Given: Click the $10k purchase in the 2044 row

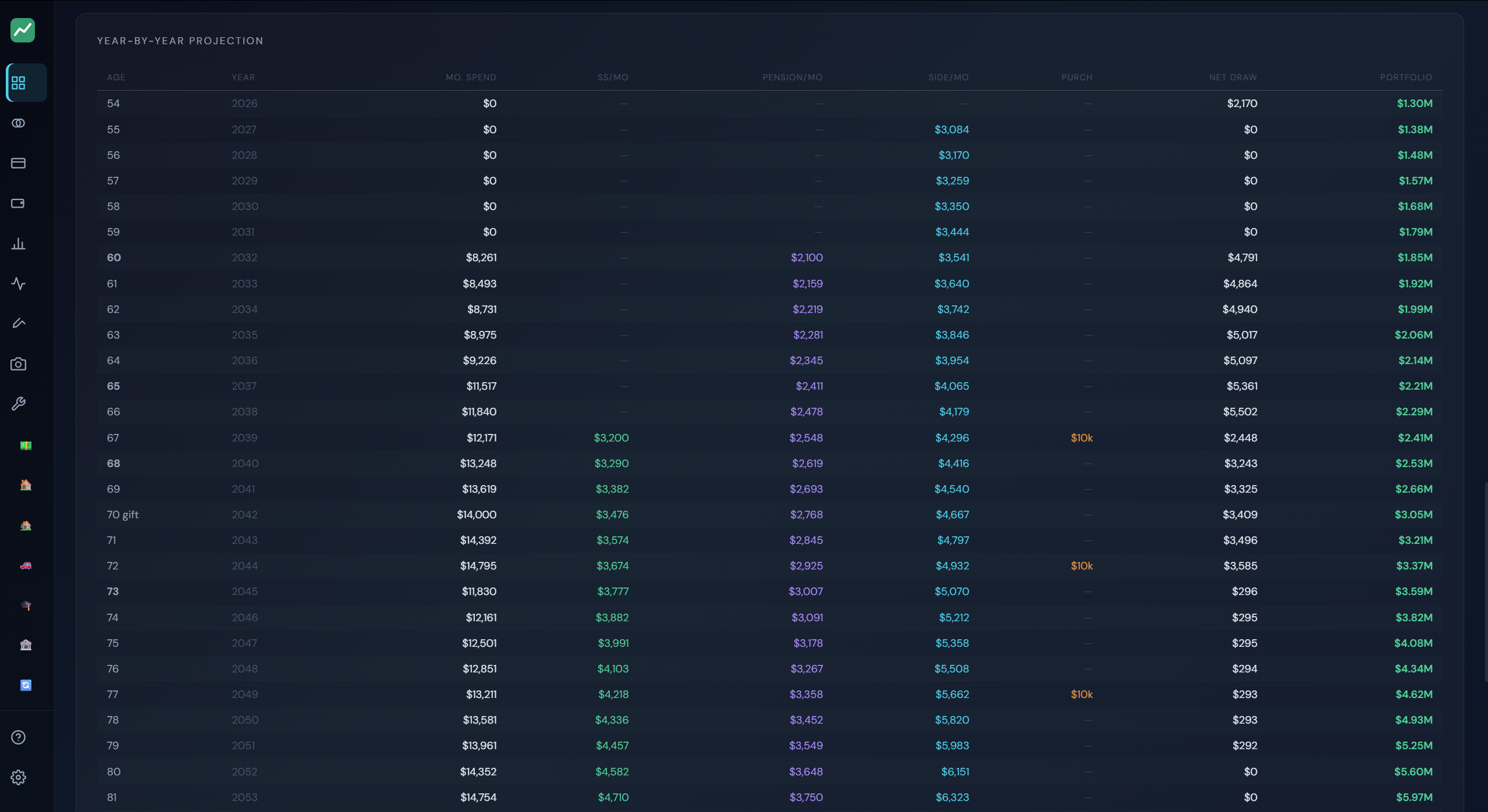Looking at the screenshot, I should (x=1082, y=566).
